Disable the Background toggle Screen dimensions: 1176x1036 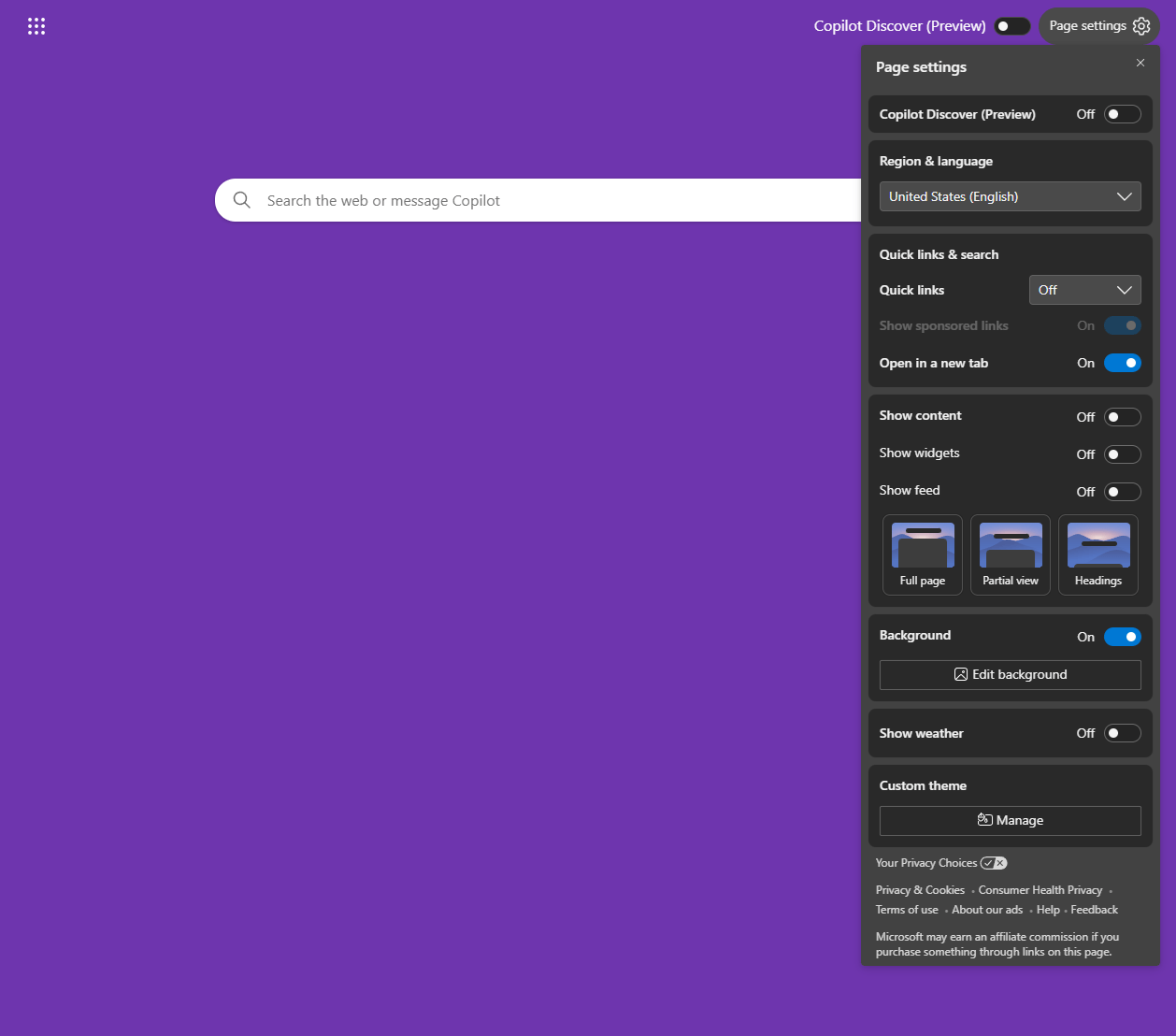tap(1122, 637)
